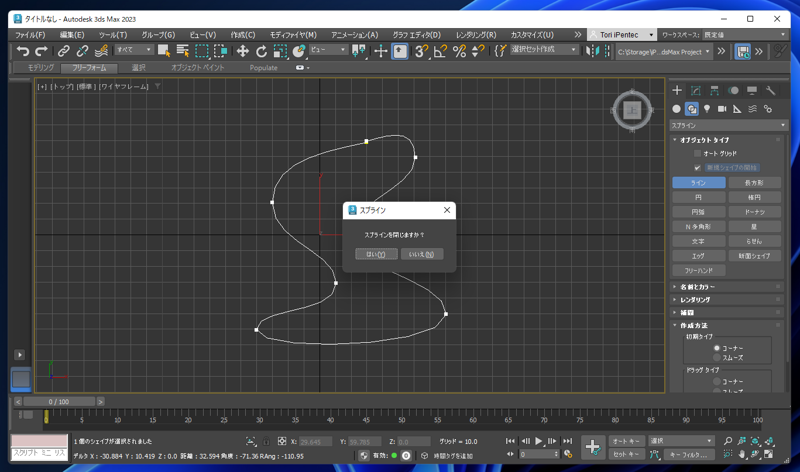
Task: Click the Mirror tool icon
Action: 592,51
